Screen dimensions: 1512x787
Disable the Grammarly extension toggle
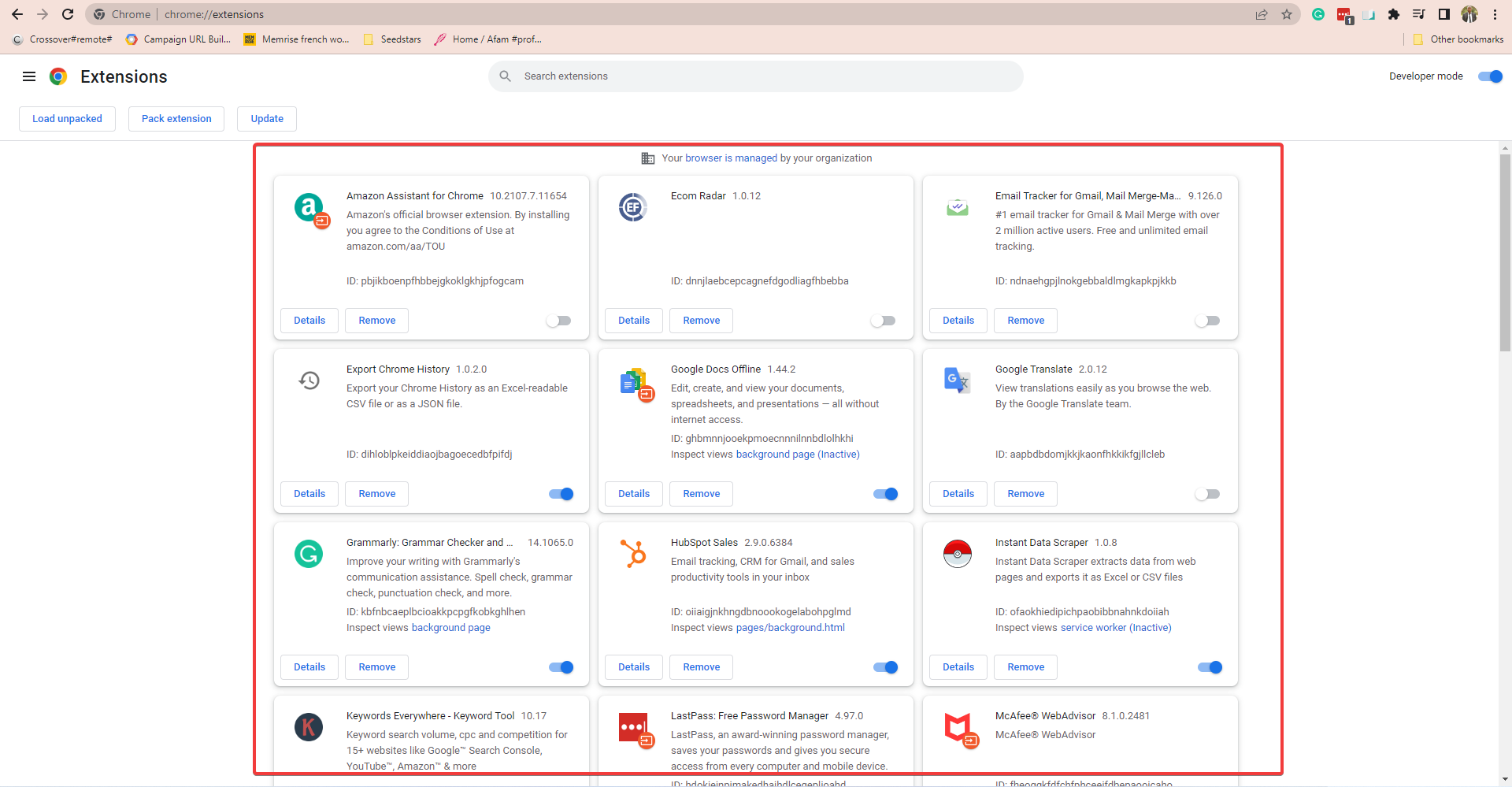point(561,667)
